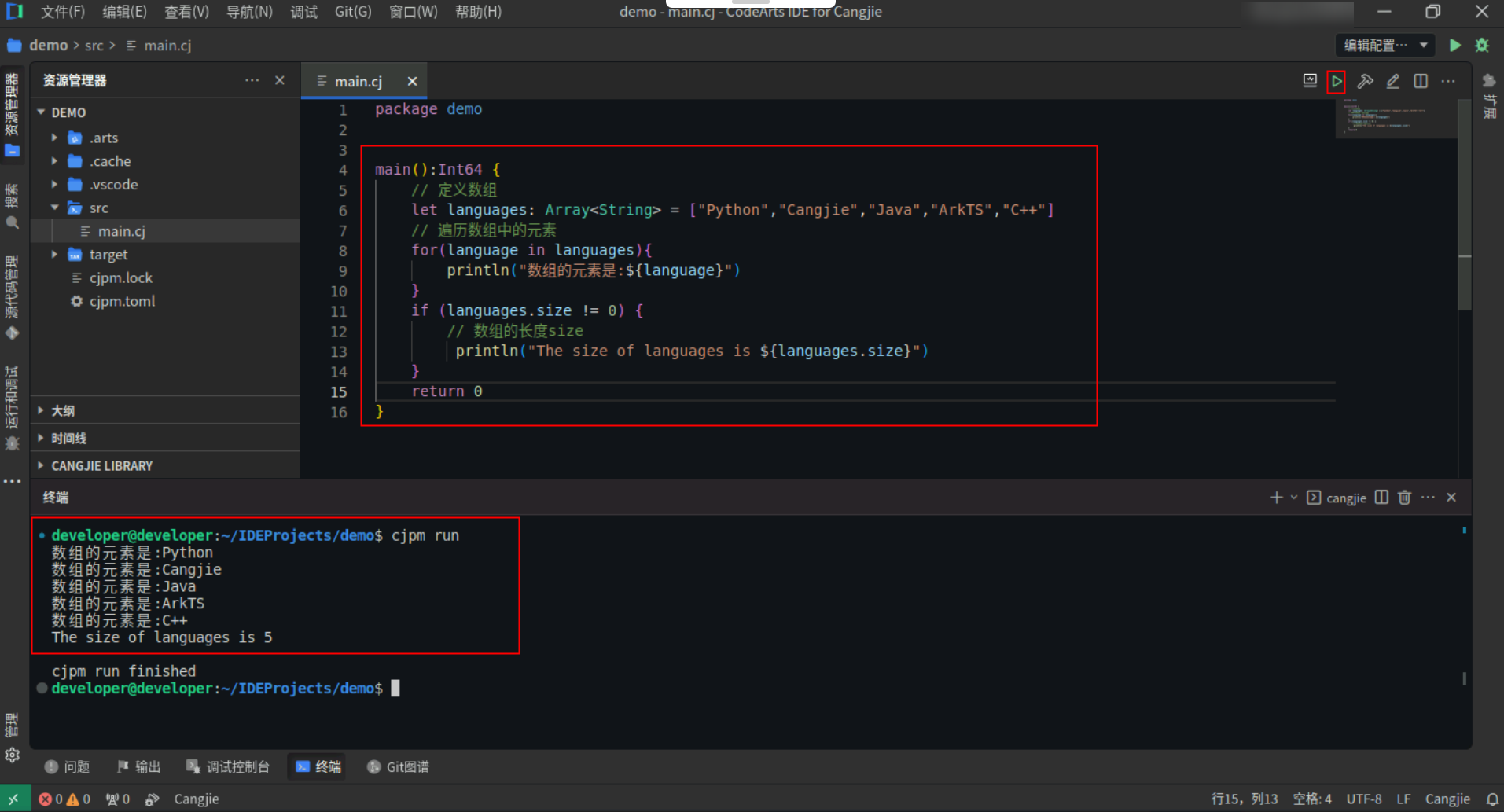The image size is (1504, 812).
Task: Open settings gear in activity bar
Action: click(12, 755)
